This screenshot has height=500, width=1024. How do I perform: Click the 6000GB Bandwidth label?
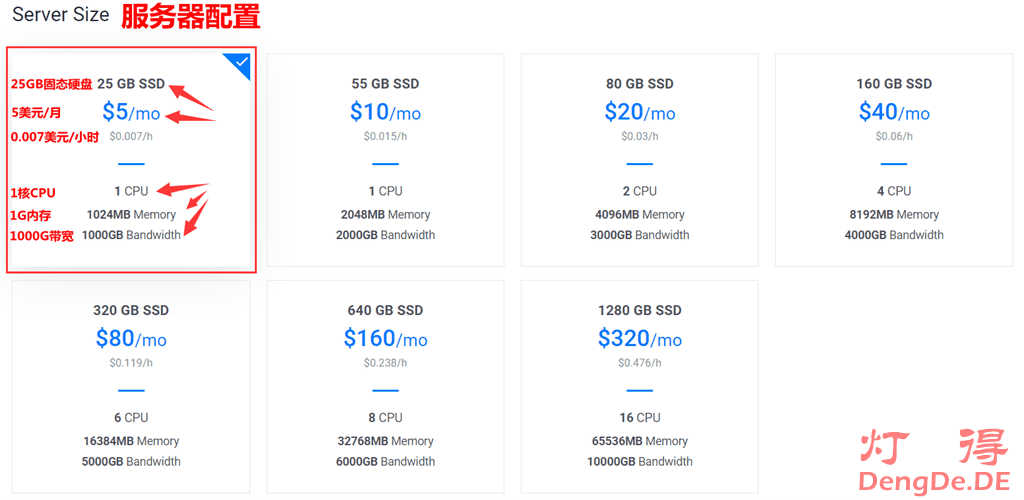coord(385,462)
